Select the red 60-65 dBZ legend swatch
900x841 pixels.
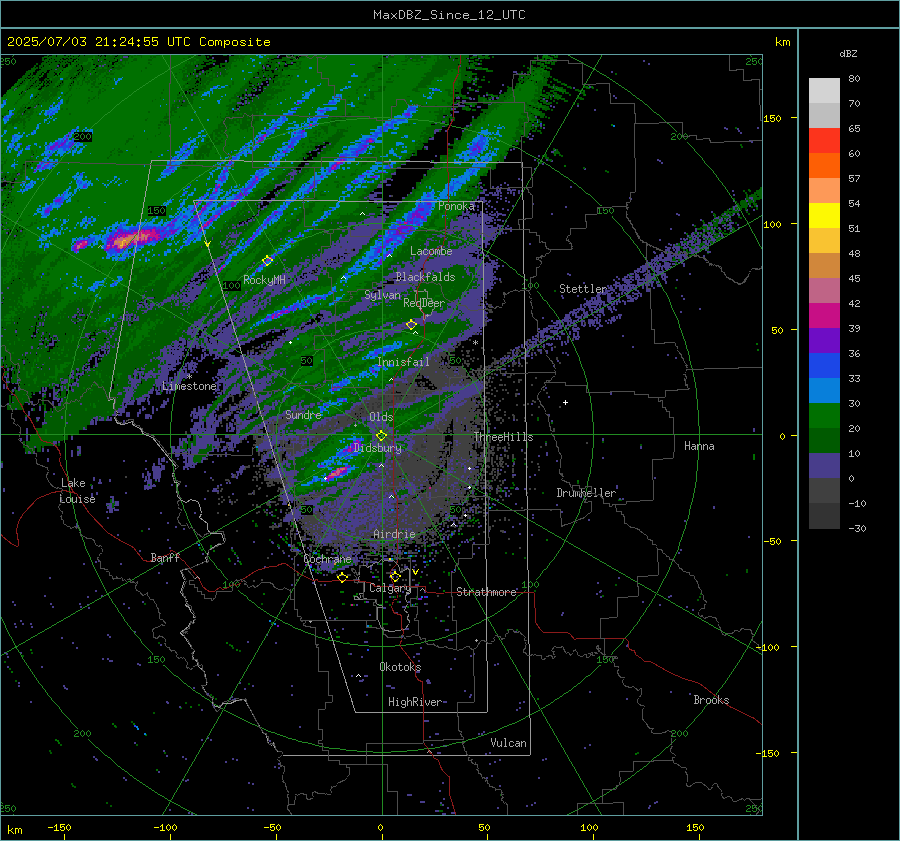[824, 141]
